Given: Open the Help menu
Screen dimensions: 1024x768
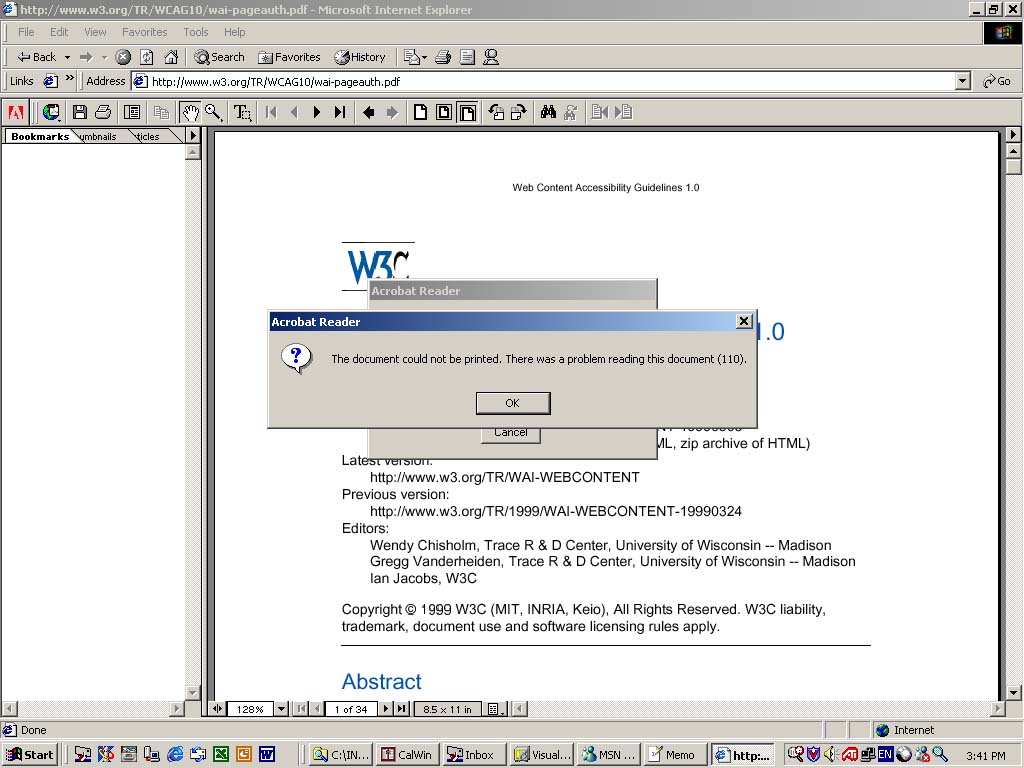Looking at the screenshot, I should pos(234,32).
